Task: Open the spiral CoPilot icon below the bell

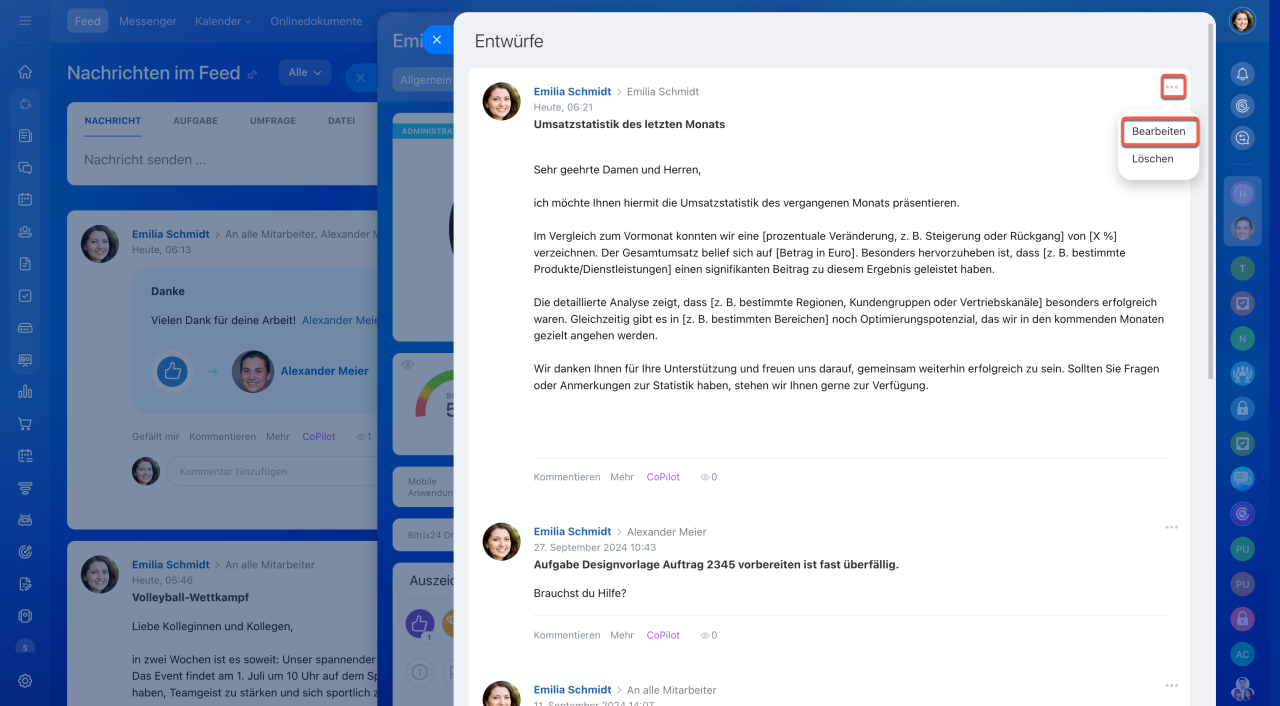Action: (1242, 105)
